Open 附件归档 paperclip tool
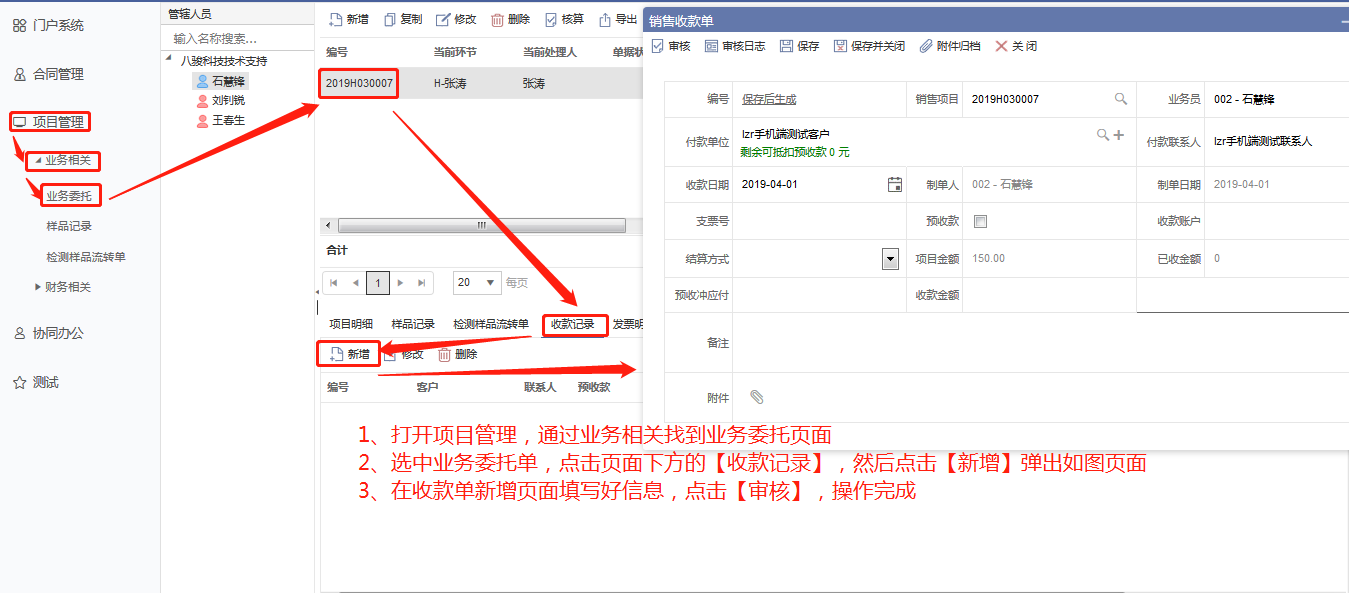The width and height of the screenshot is (1349, 593). click(926, 46)
